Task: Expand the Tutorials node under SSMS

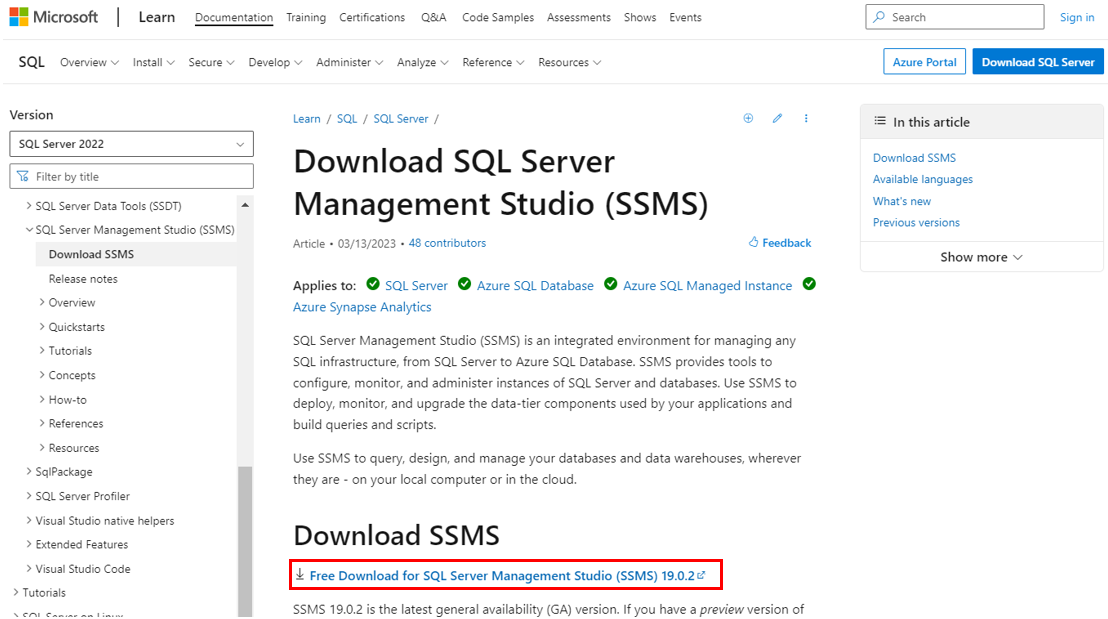Action: tap(42, 350)
